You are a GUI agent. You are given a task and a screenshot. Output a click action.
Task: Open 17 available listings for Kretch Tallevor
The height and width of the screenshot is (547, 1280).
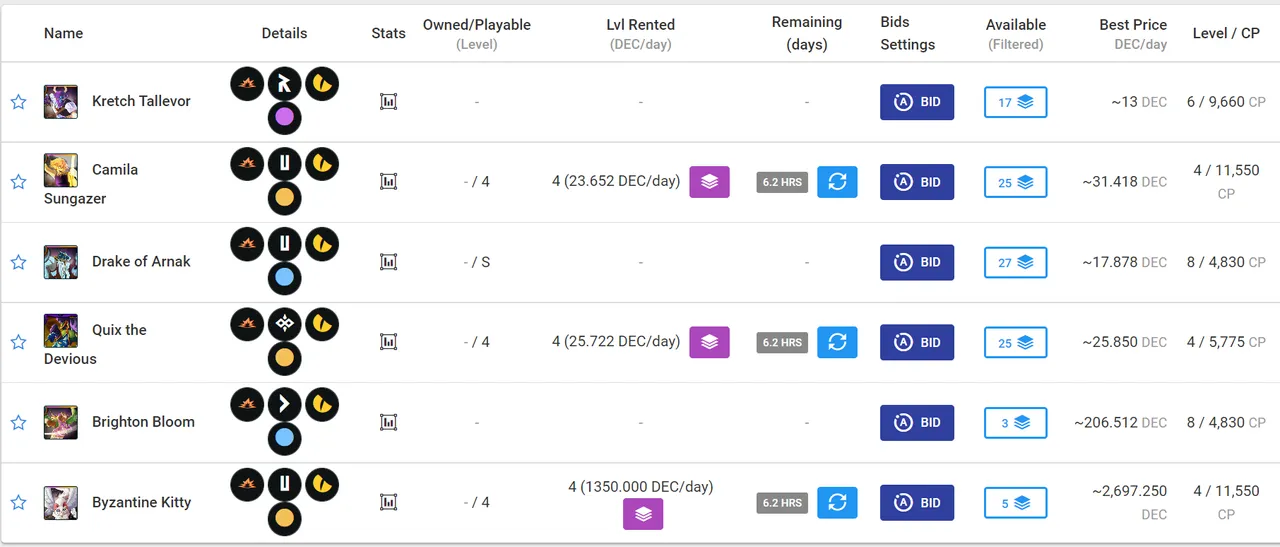click(x=1015, y=102)
